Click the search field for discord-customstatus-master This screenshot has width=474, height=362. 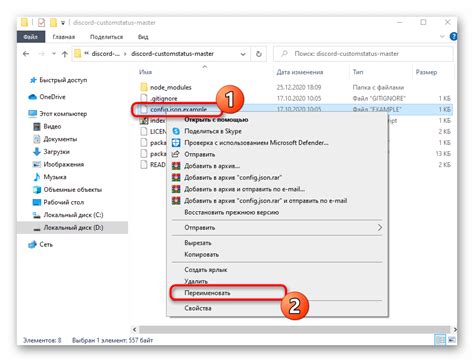363,54
